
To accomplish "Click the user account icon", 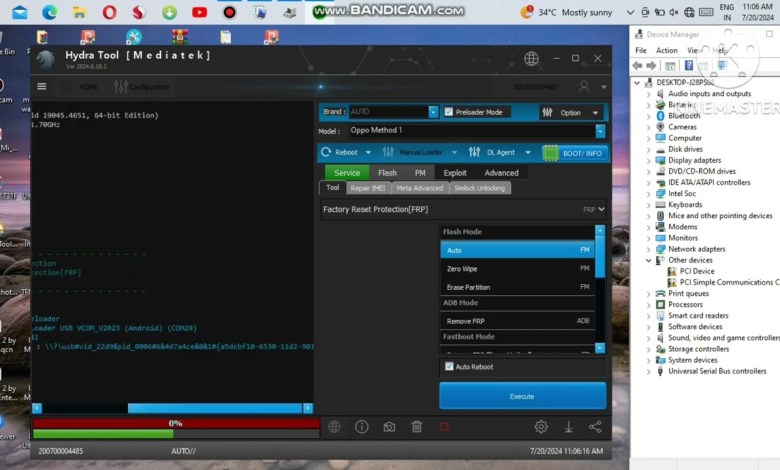I will (585, 87).
